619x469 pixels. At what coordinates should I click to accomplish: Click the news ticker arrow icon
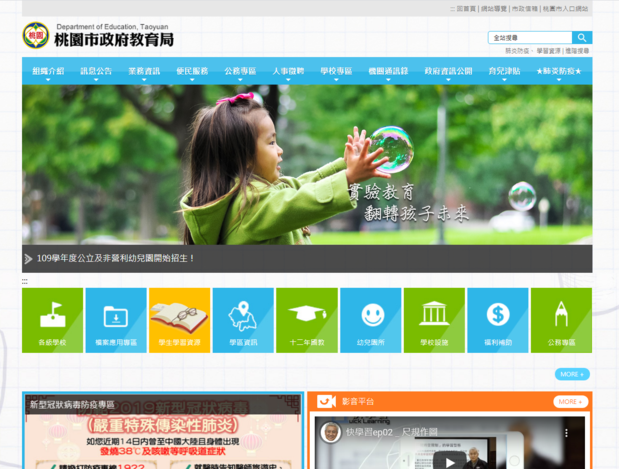pos(28,259)
